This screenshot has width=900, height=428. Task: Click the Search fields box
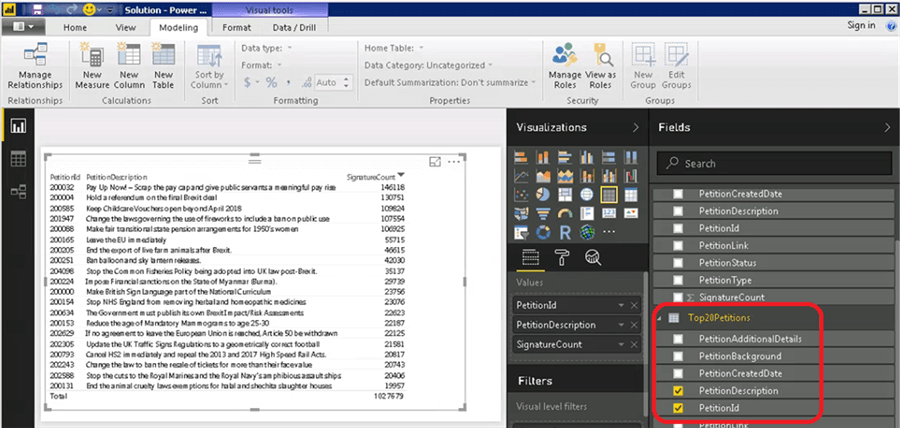point(774,164)
